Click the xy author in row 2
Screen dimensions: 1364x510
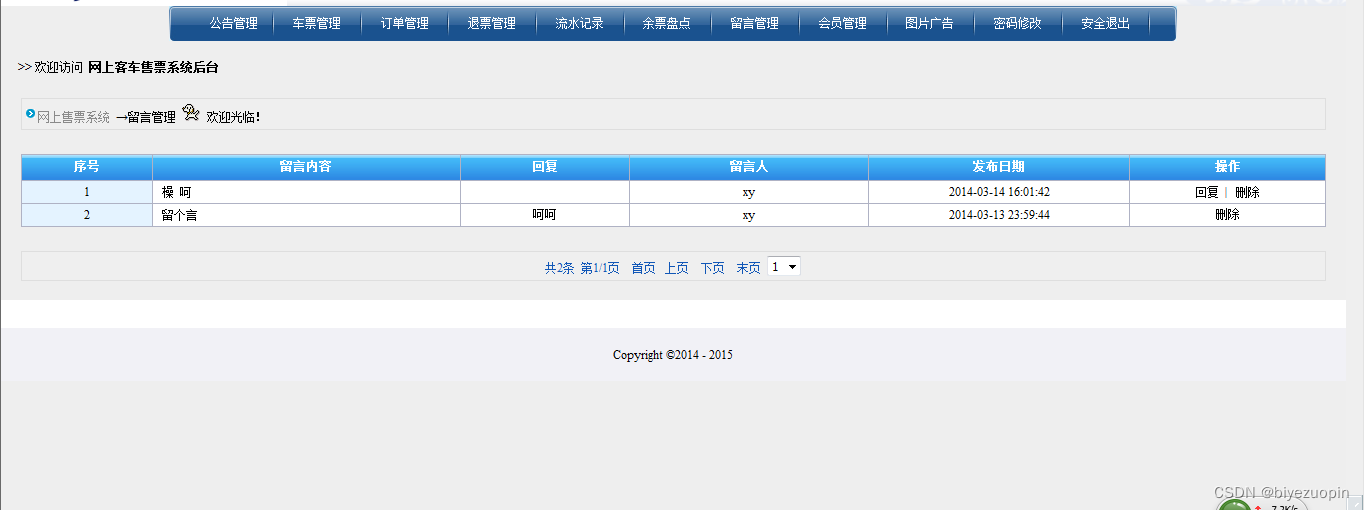point(748,215)
